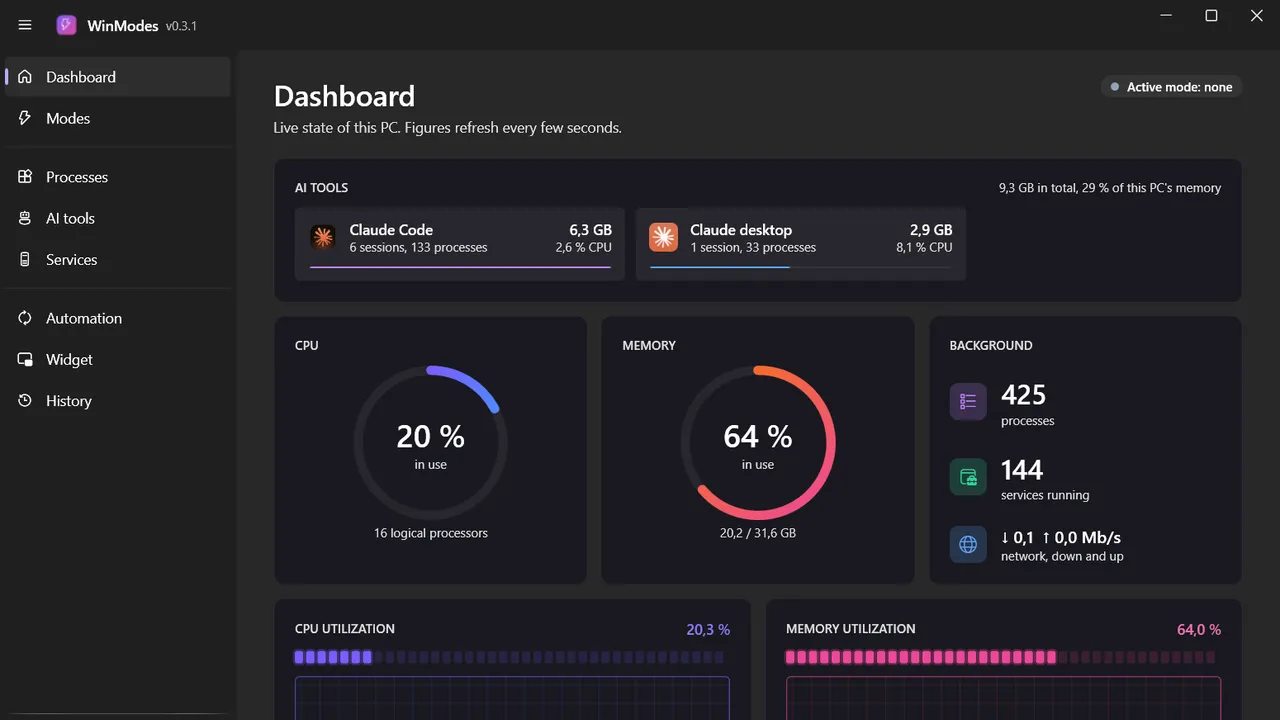This screenshot has height=720, width=1280.
Task: Click the 16 logical processors label
Action: pos(431,533)
